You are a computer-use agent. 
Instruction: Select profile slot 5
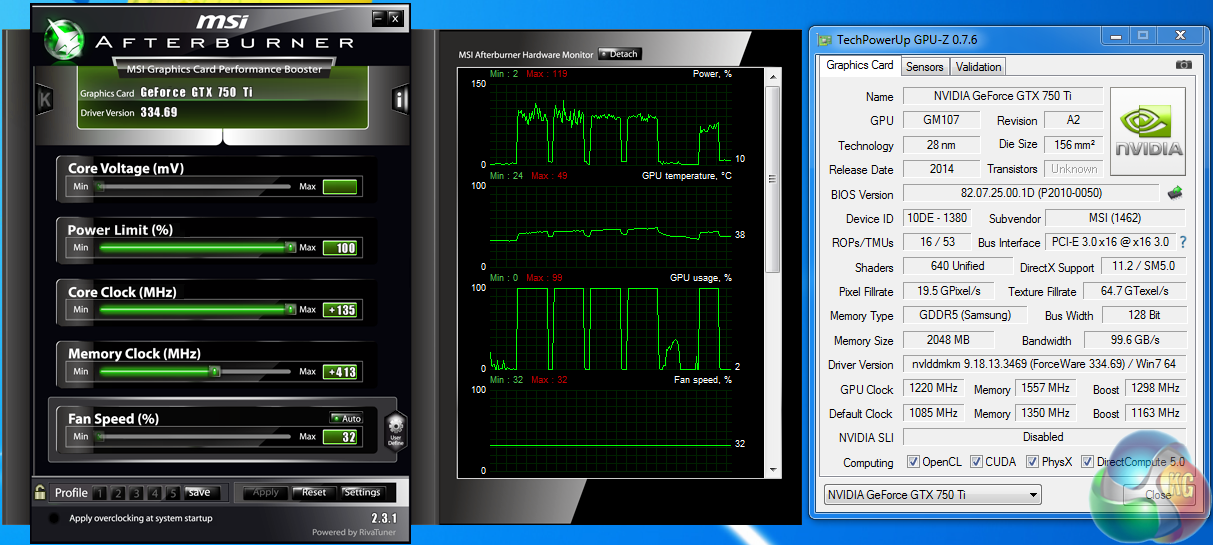pyautogui.click(x=172, y=493)
